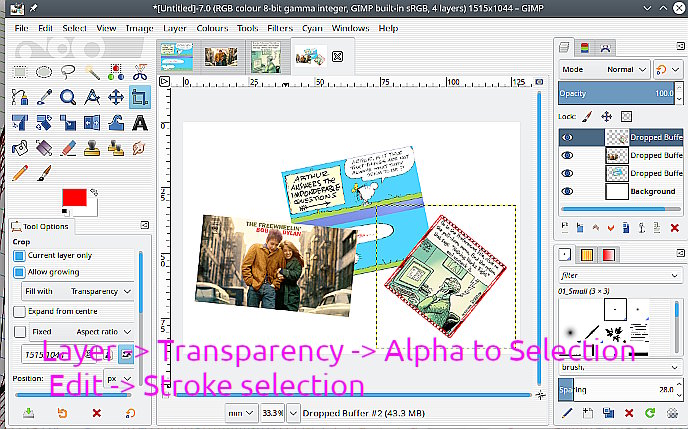Open the Filters menu
This screenshot has width=688, height=429.
coord(280,29)
